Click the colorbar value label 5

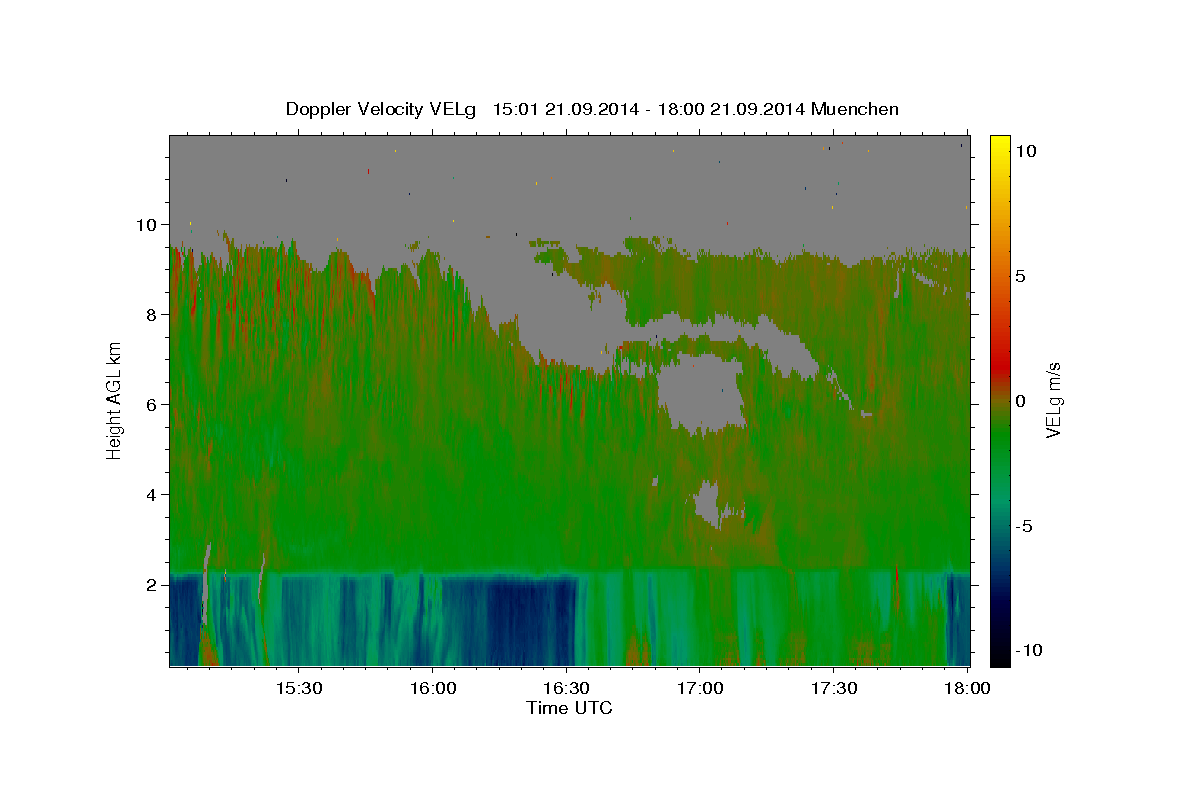(1020, 276)
